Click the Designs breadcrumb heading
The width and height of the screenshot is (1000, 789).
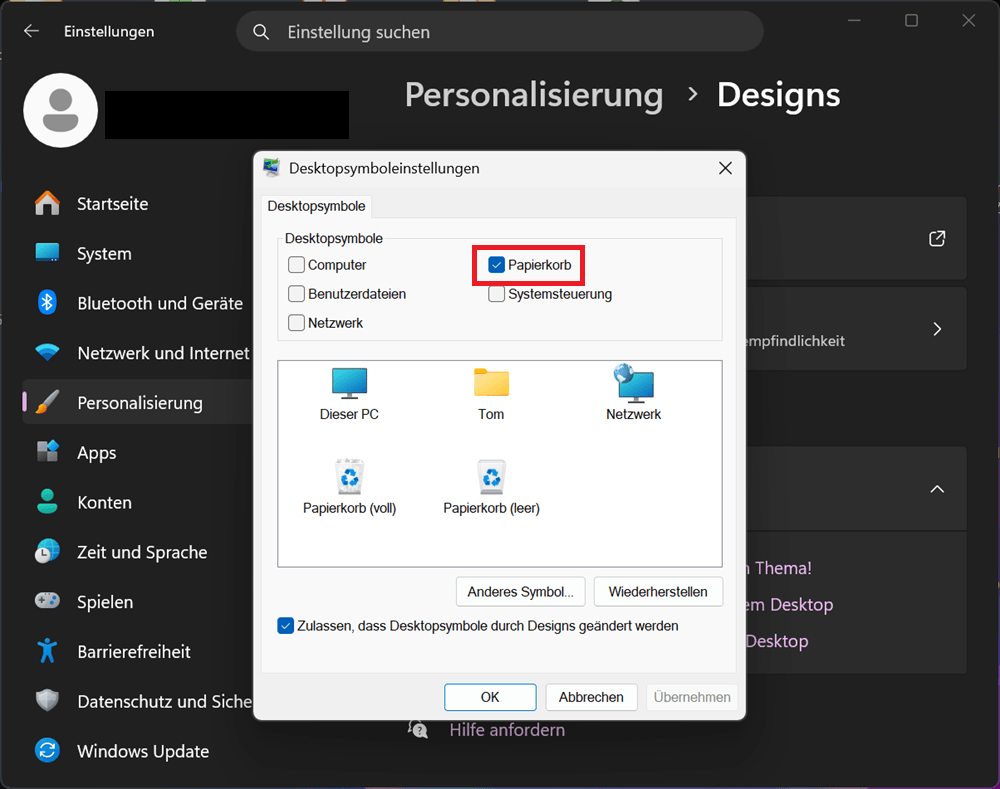click(778, 95)
